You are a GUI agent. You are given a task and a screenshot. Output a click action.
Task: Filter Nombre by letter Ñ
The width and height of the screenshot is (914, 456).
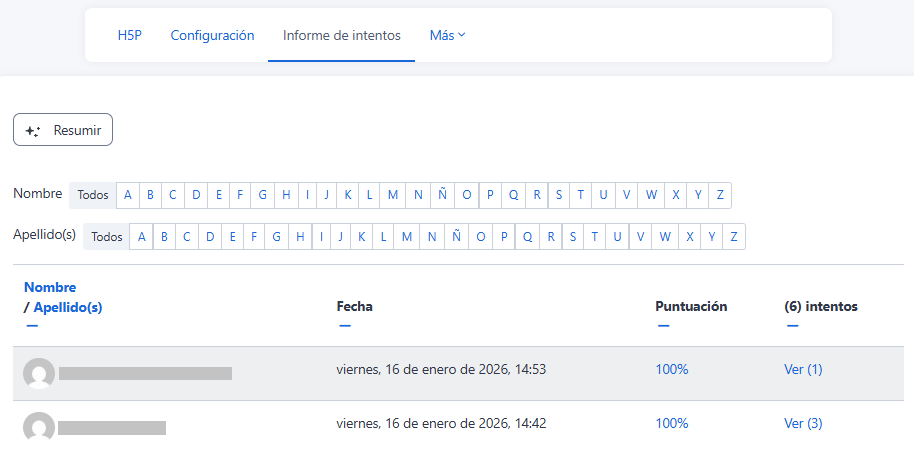pos(441,195)
